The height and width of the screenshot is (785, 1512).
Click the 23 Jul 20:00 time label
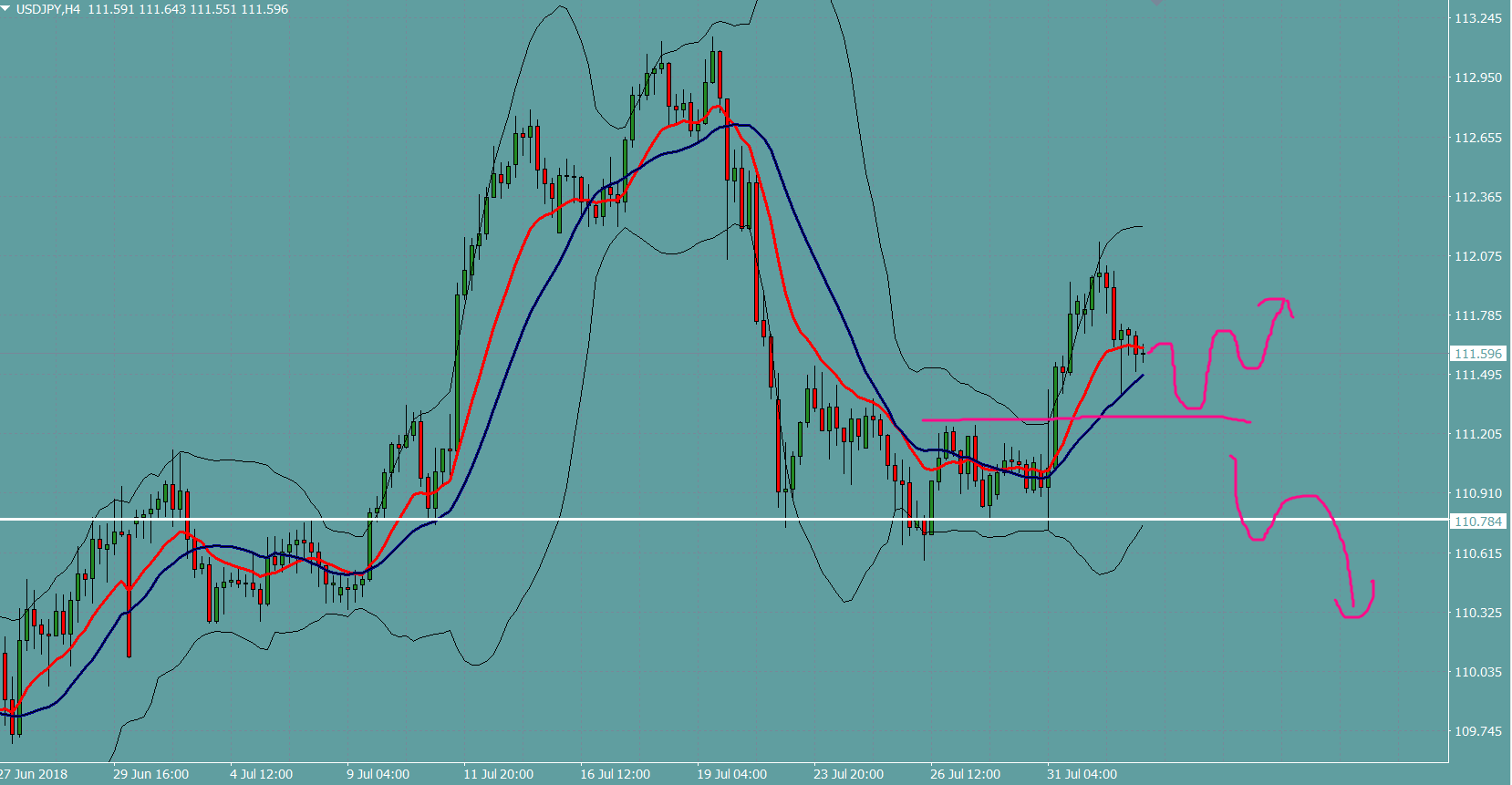pyautogui.click(x=848, y=774)
